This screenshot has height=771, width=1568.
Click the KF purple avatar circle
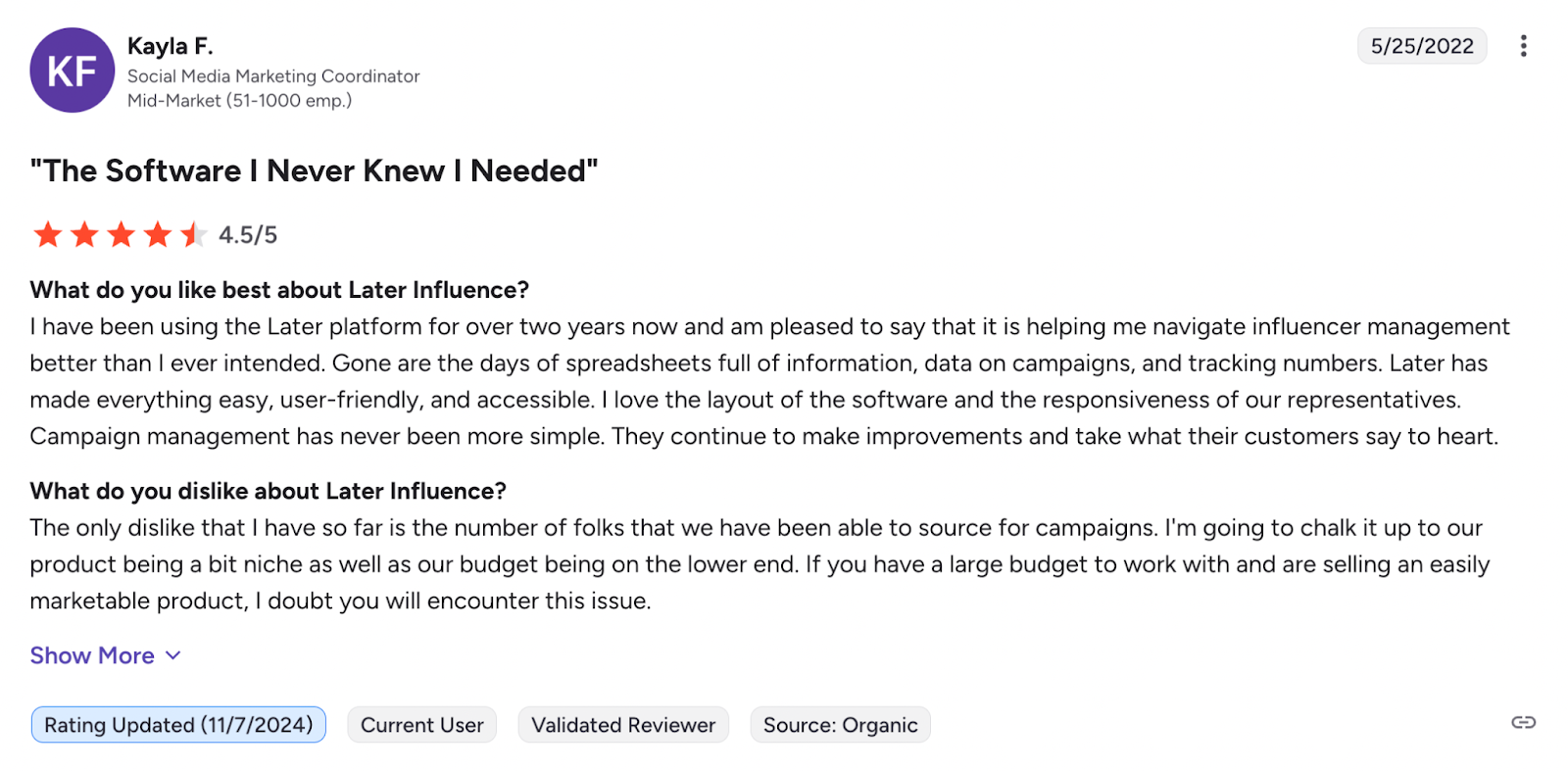click(72, 71)
